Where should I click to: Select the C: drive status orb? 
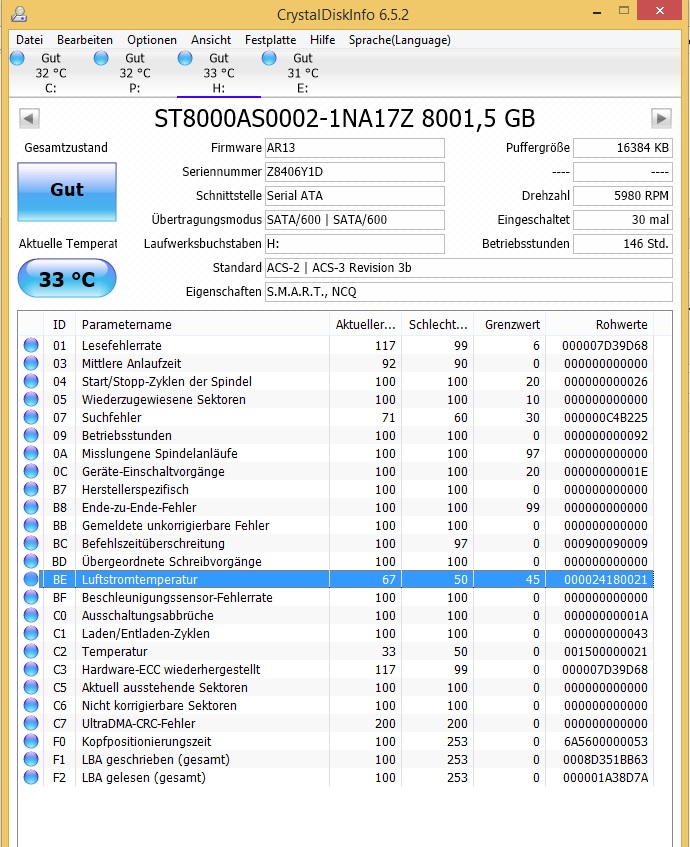[17, 58]
